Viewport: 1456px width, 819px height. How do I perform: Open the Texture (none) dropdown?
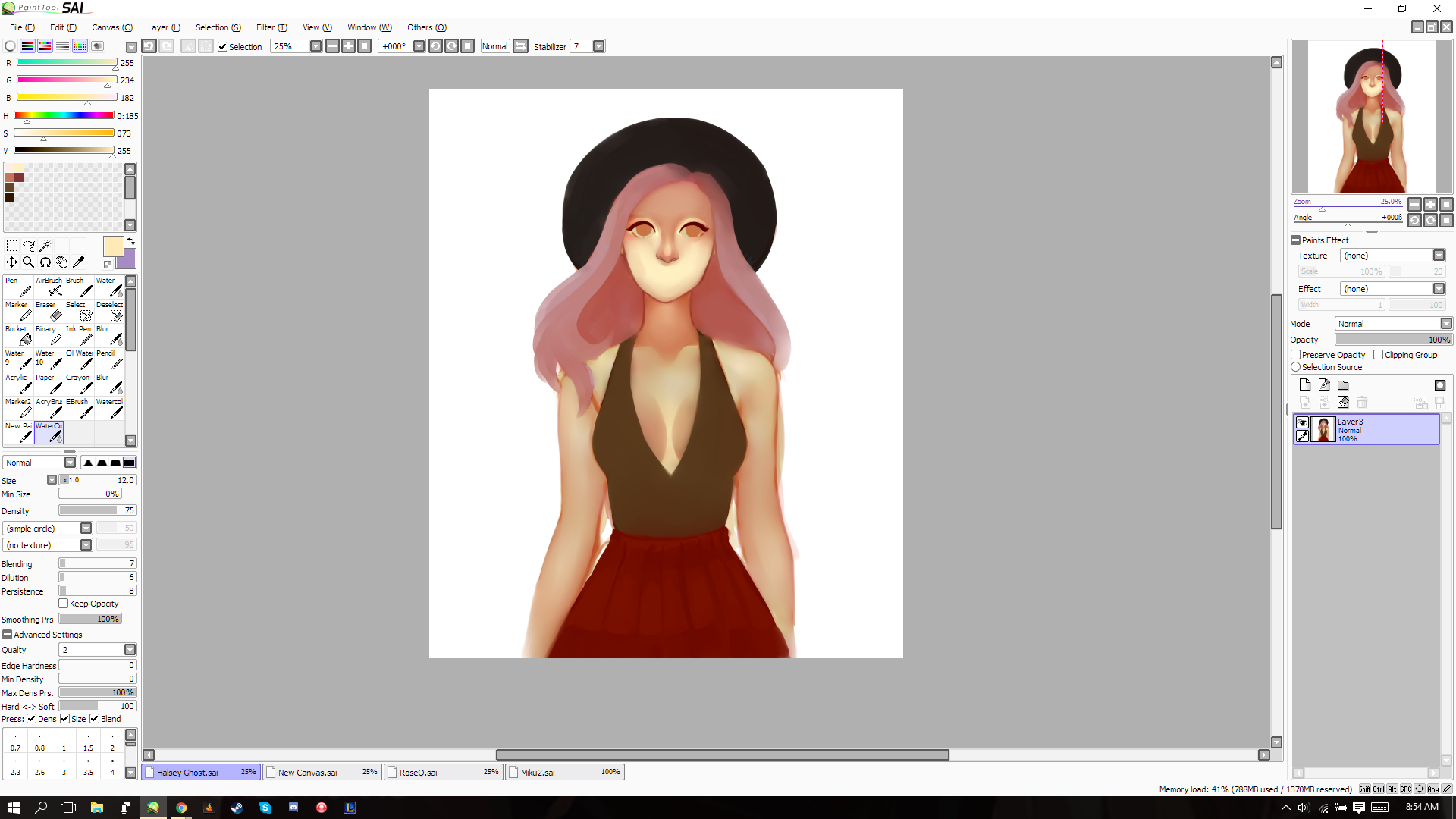click(1439, 256)
